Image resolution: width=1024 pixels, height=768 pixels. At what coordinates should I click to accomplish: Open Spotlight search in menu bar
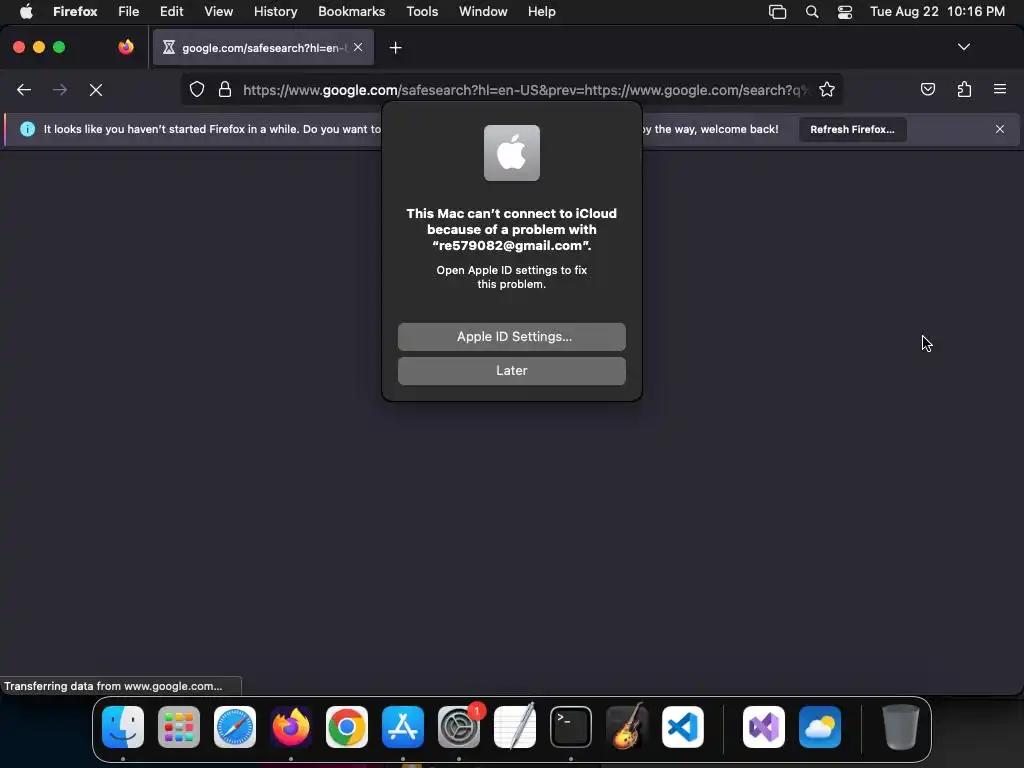812,12
